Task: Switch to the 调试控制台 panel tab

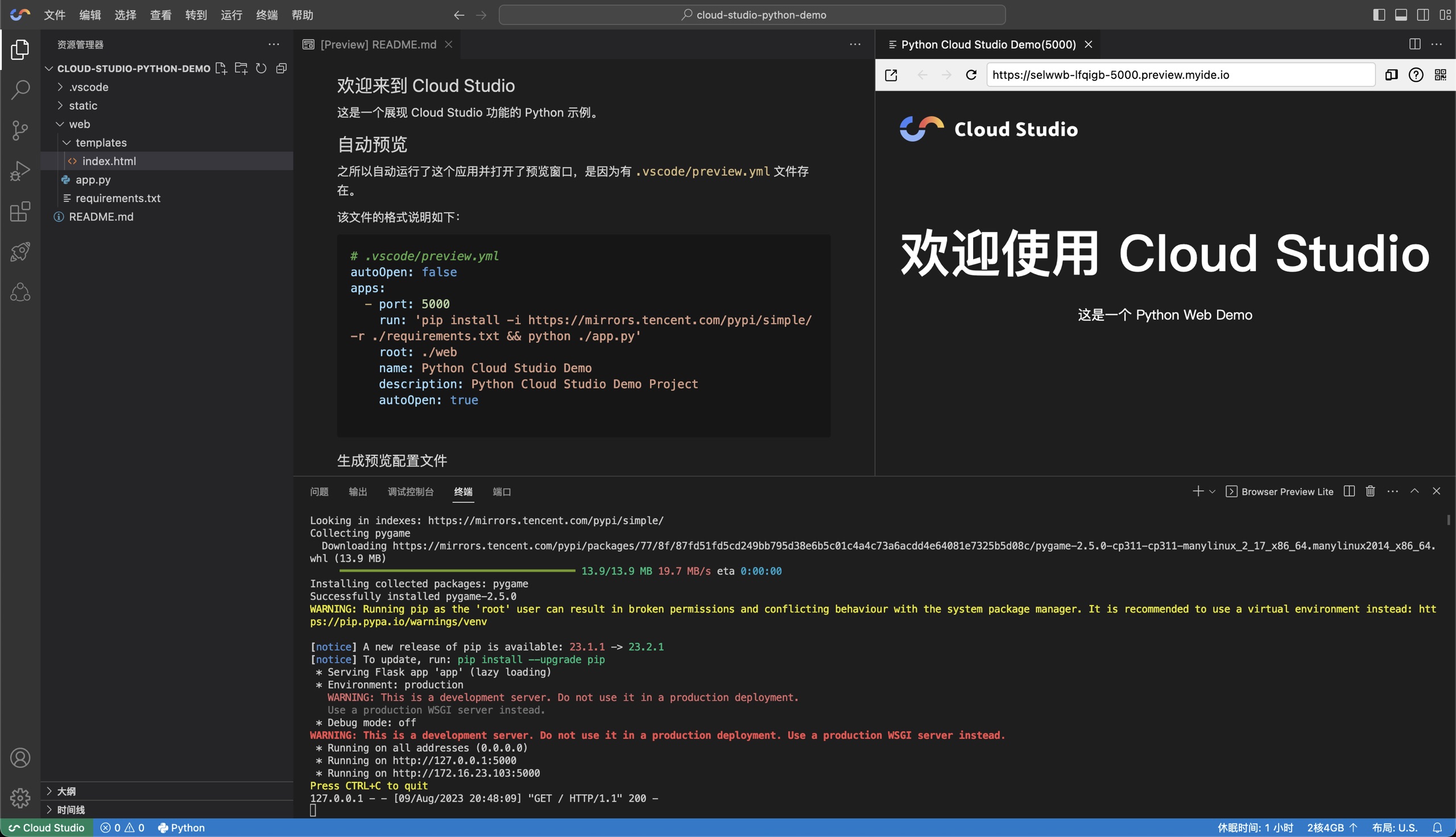Action: tap(411, 491)
